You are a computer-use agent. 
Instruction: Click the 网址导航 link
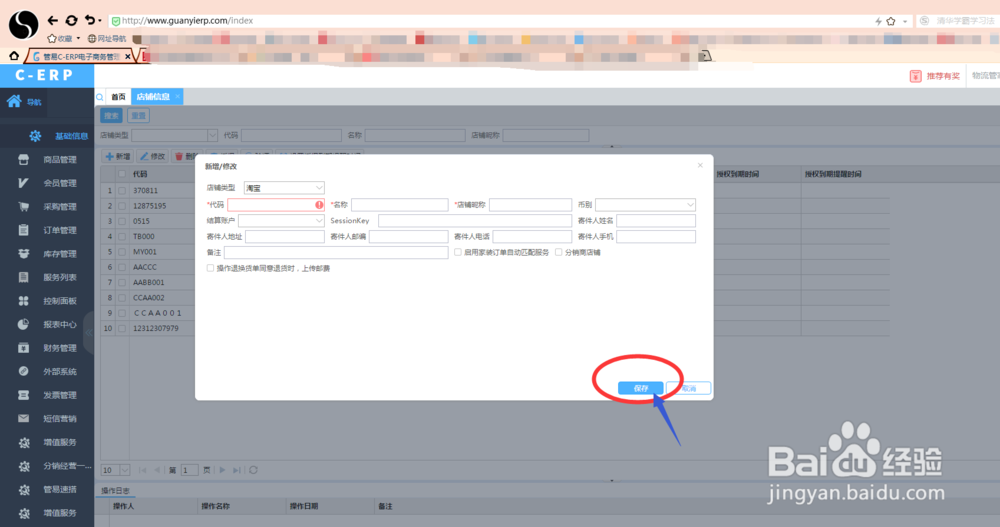[107, 39]
